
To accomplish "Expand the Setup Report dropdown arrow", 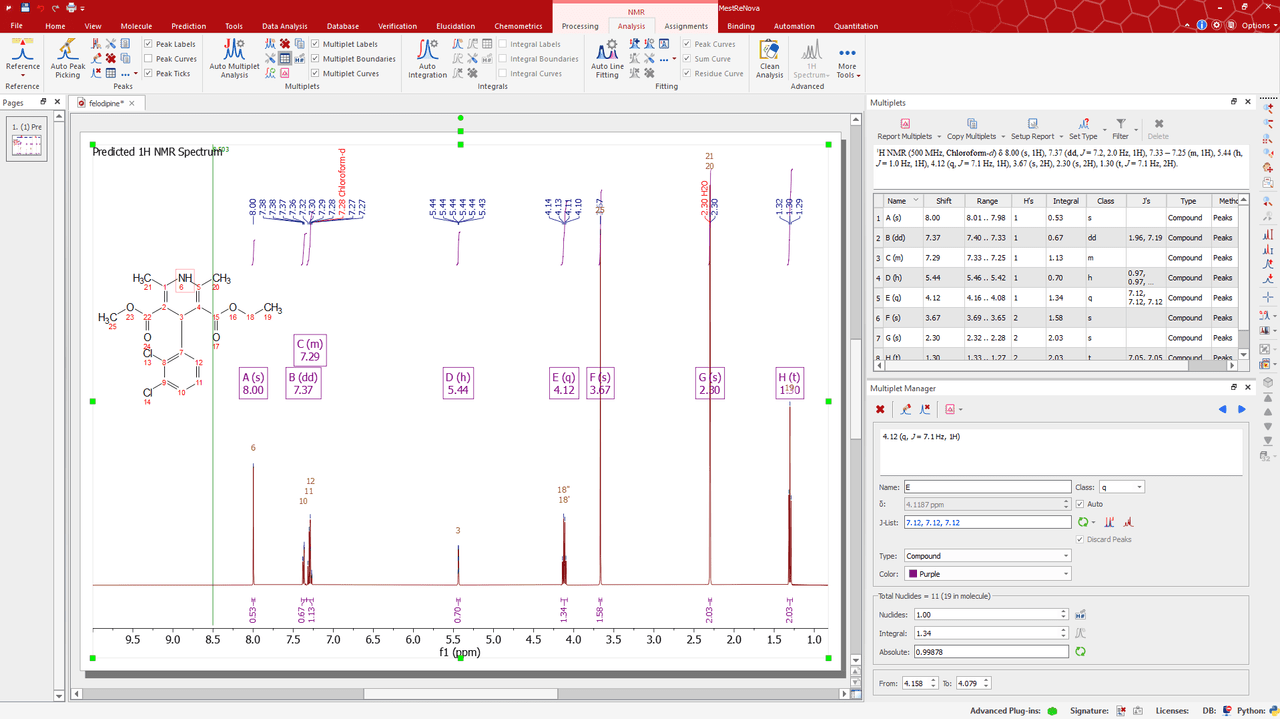I will [x=1061, y=136].
